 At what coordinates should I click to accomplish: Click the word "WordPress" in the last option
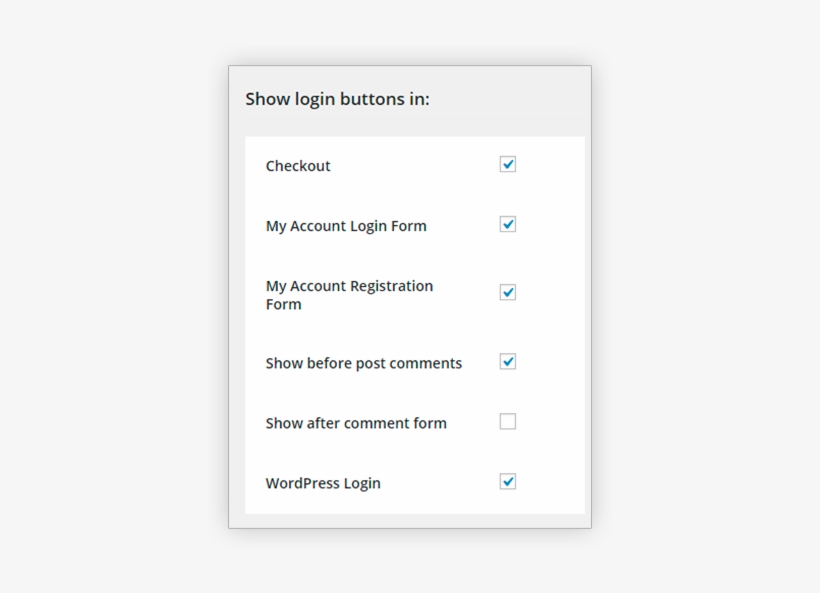click(302, 483)
